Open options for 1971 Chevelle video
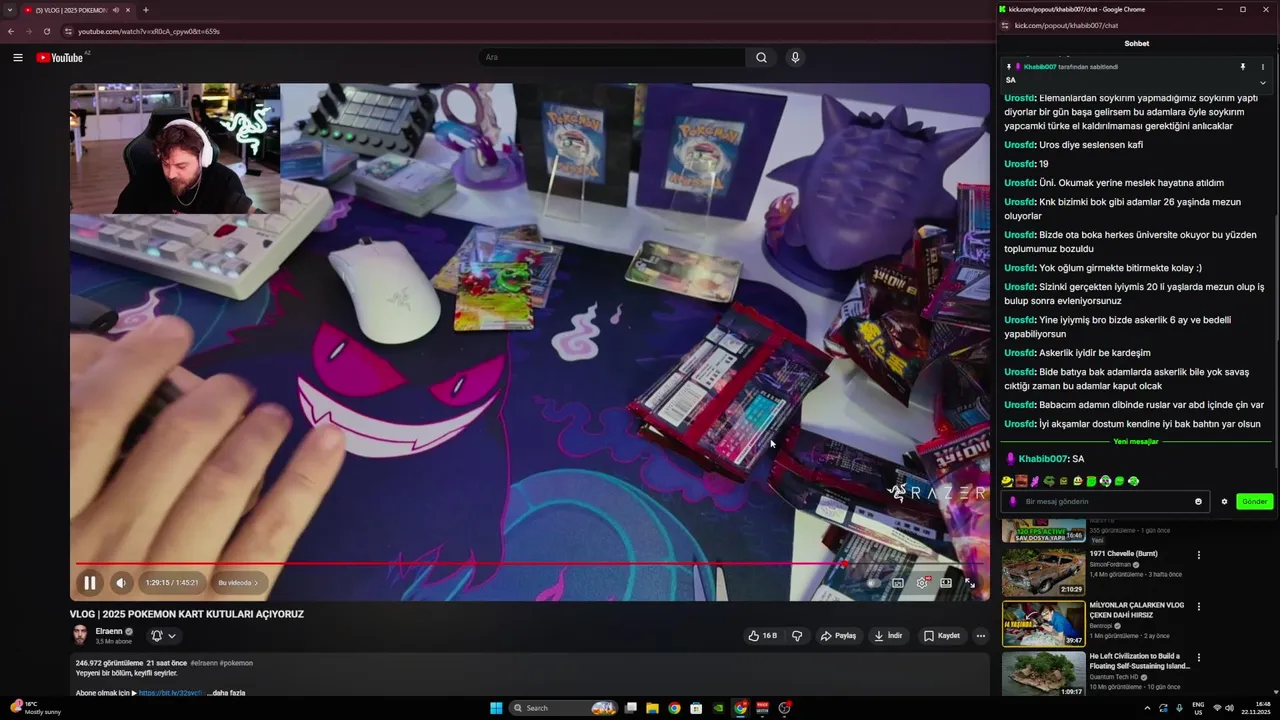The width and height of the screenshot is (1280, 720). pyautogui.click(x=1199, y=555)
